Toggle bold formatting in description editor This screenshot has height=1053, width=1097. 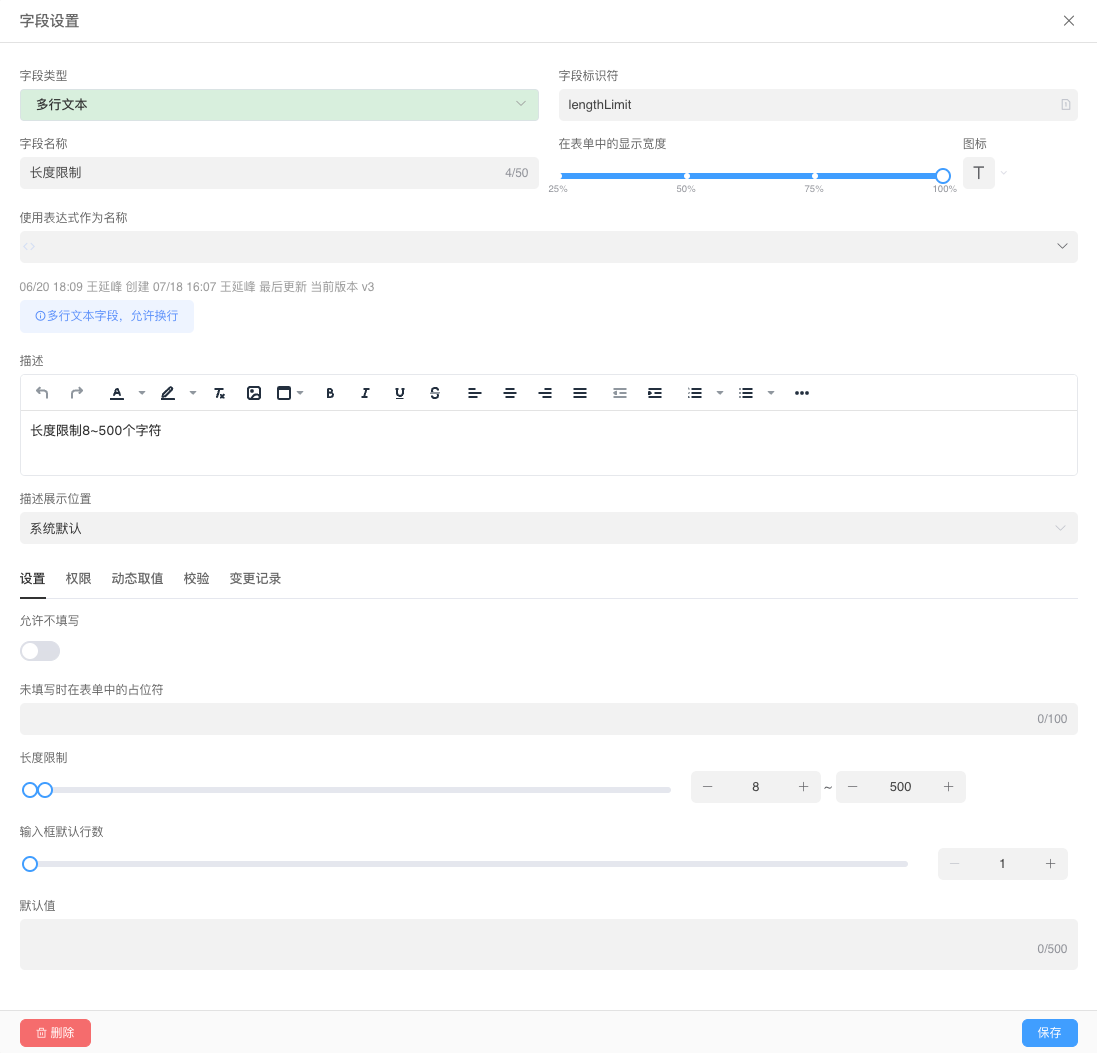330,393
